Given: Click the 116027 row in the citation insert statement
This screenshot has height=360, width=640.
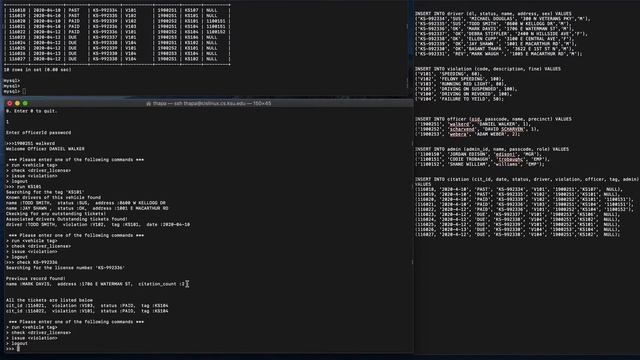Looking at the screenshot, I should (x=518, y=235).
